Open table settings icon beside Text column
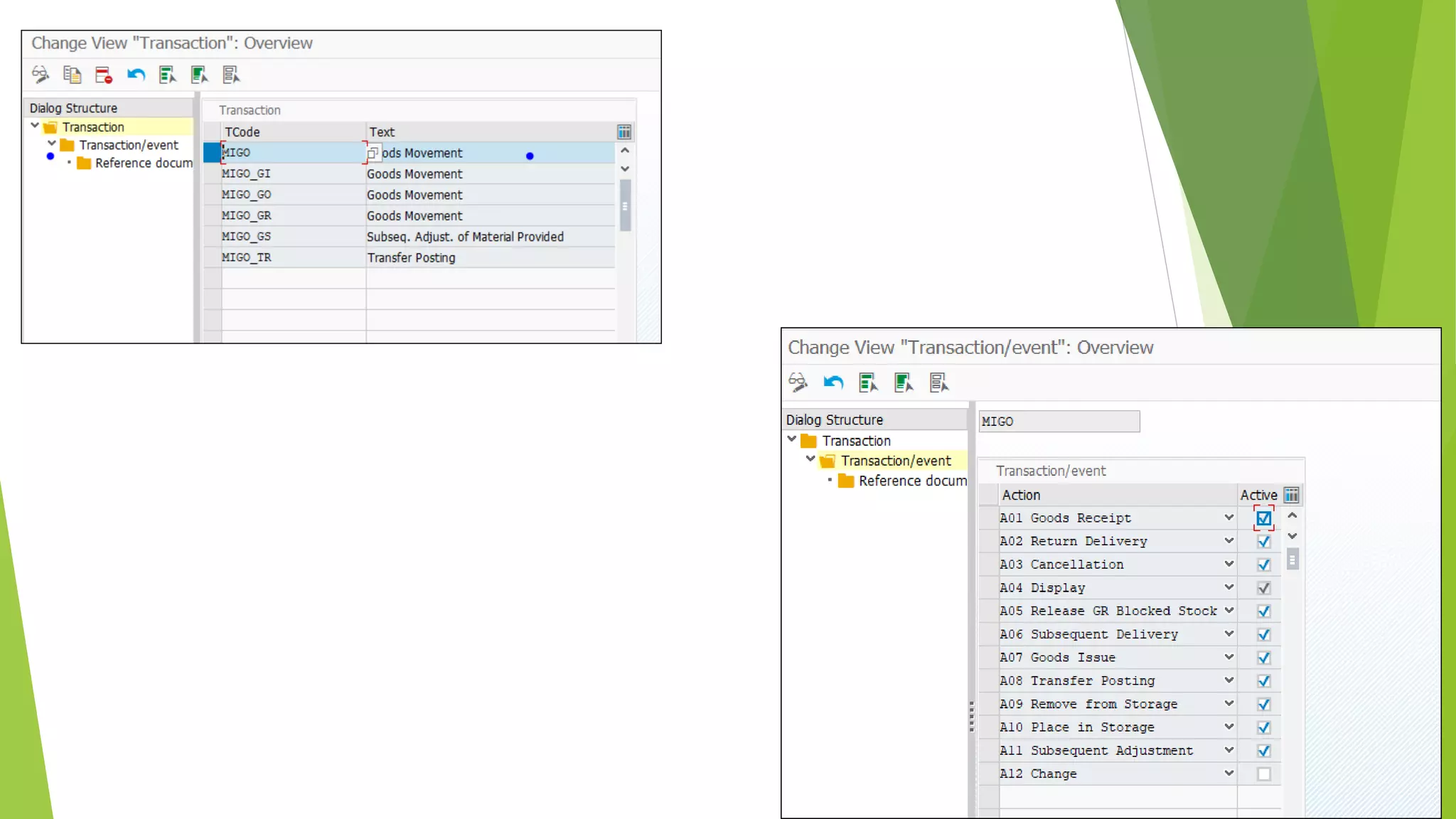The image size is (1456, 819). [623, 132]
